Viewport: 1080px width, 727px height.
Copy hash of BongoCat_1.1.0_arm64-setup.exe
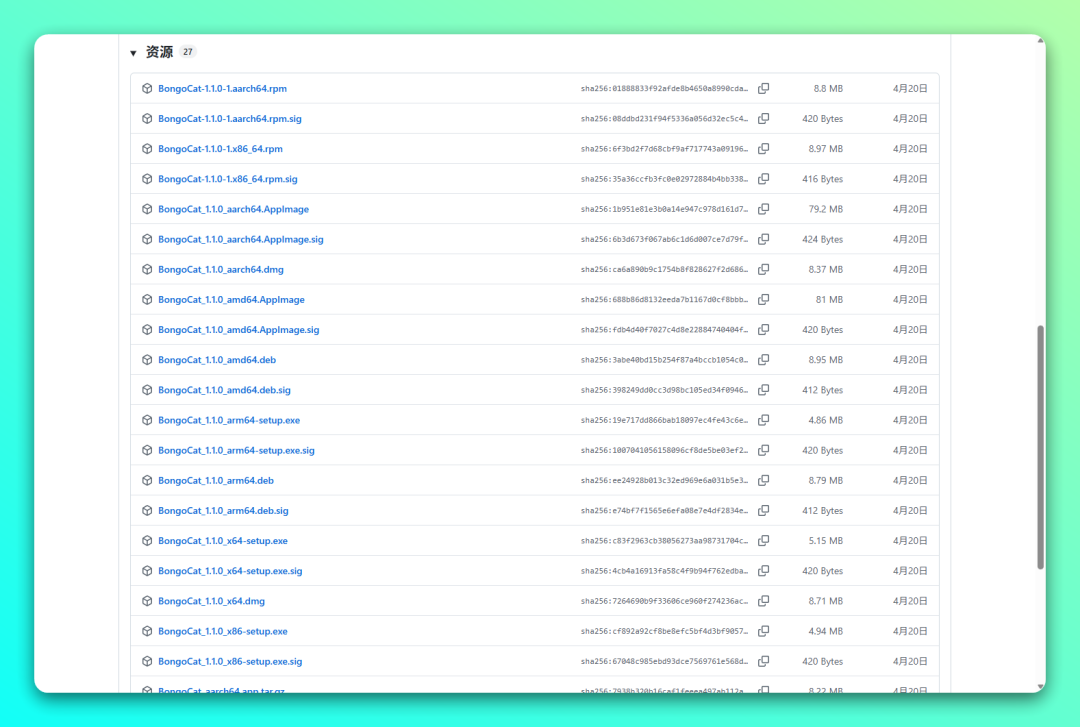[763, 420]
